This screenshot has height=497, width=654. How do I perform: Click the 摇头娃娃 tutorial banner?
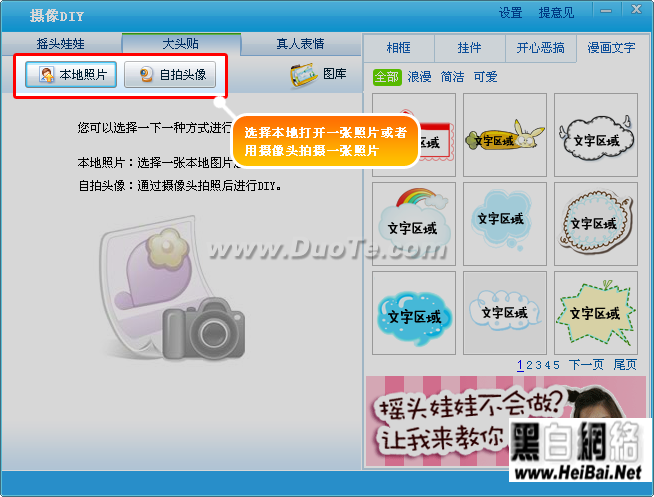coord(506,421)
